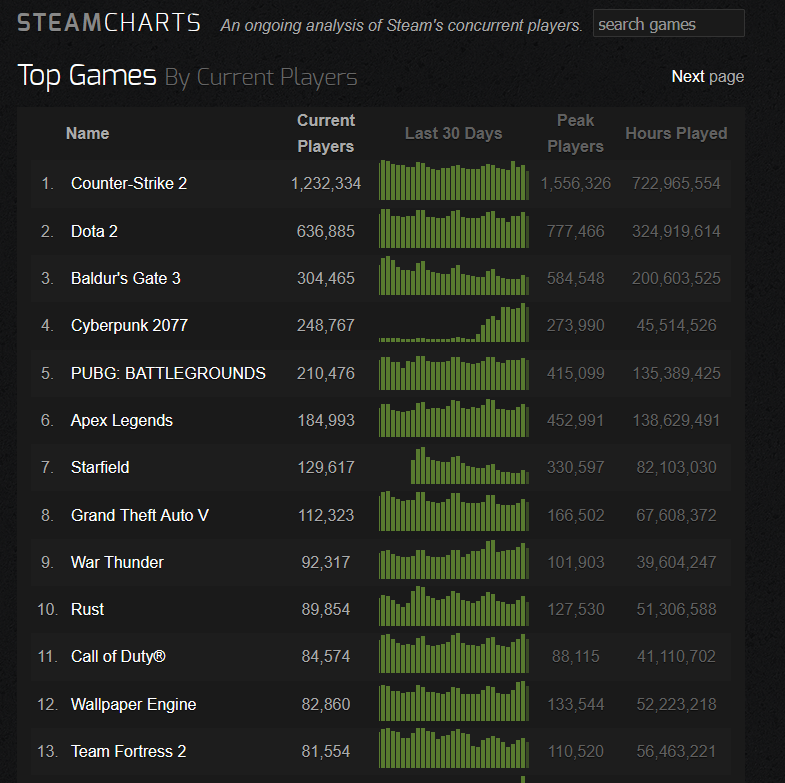Select peak players value 777,466
Viewport: 785px width, 783px height.
coord(576,231)
